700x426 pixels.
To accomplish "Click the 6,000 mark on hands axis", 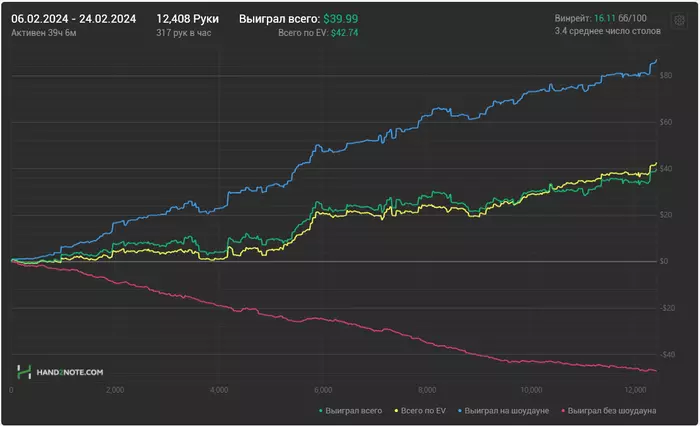I will click(x=322, y=390).
